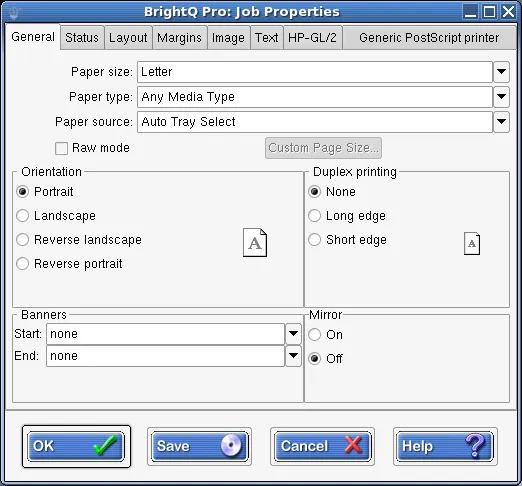Open the Margins tab

point(179,38)
